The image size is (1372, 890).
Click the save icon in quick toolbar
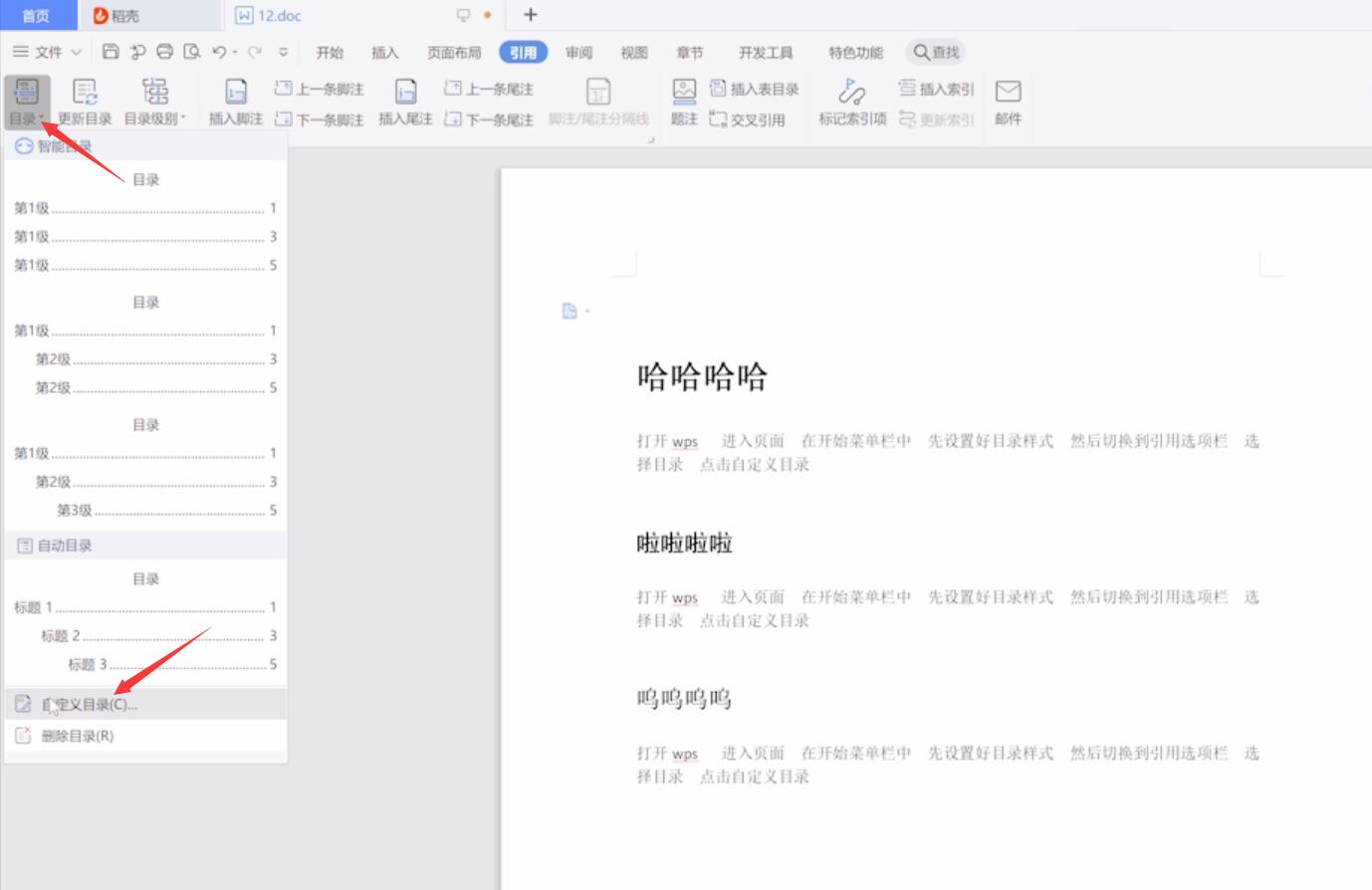point(111,52)
